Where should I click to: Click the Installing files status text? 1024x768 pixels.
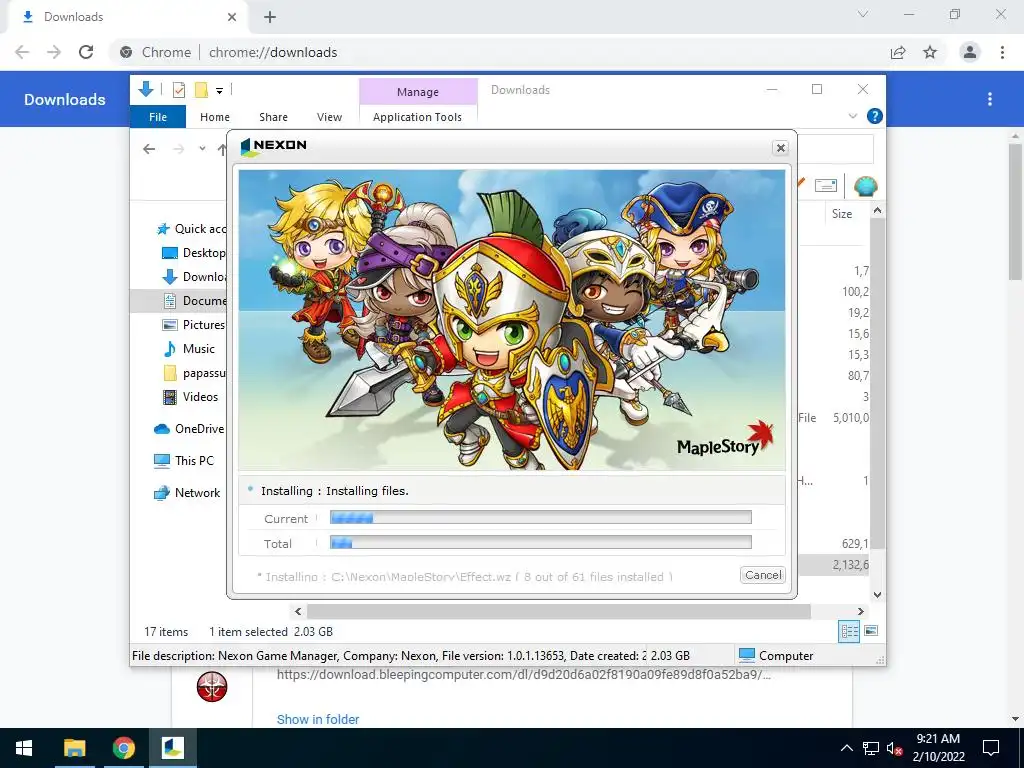click(335, 490)
